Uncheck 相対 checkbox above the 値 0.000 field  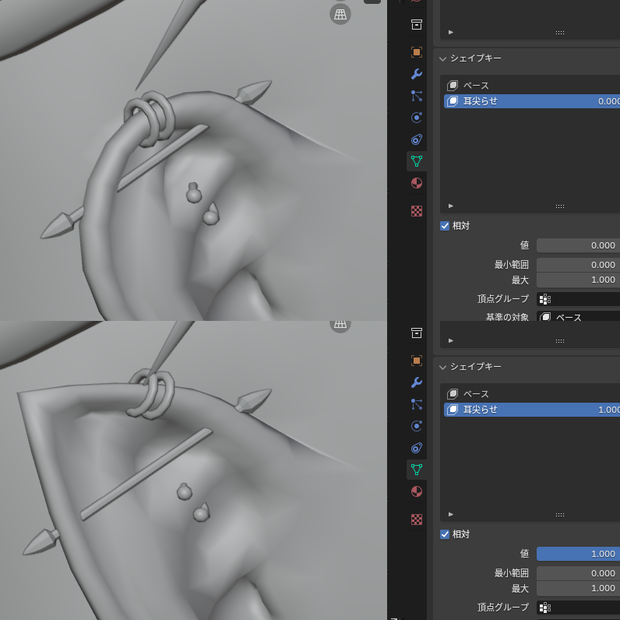coord(445,226)
